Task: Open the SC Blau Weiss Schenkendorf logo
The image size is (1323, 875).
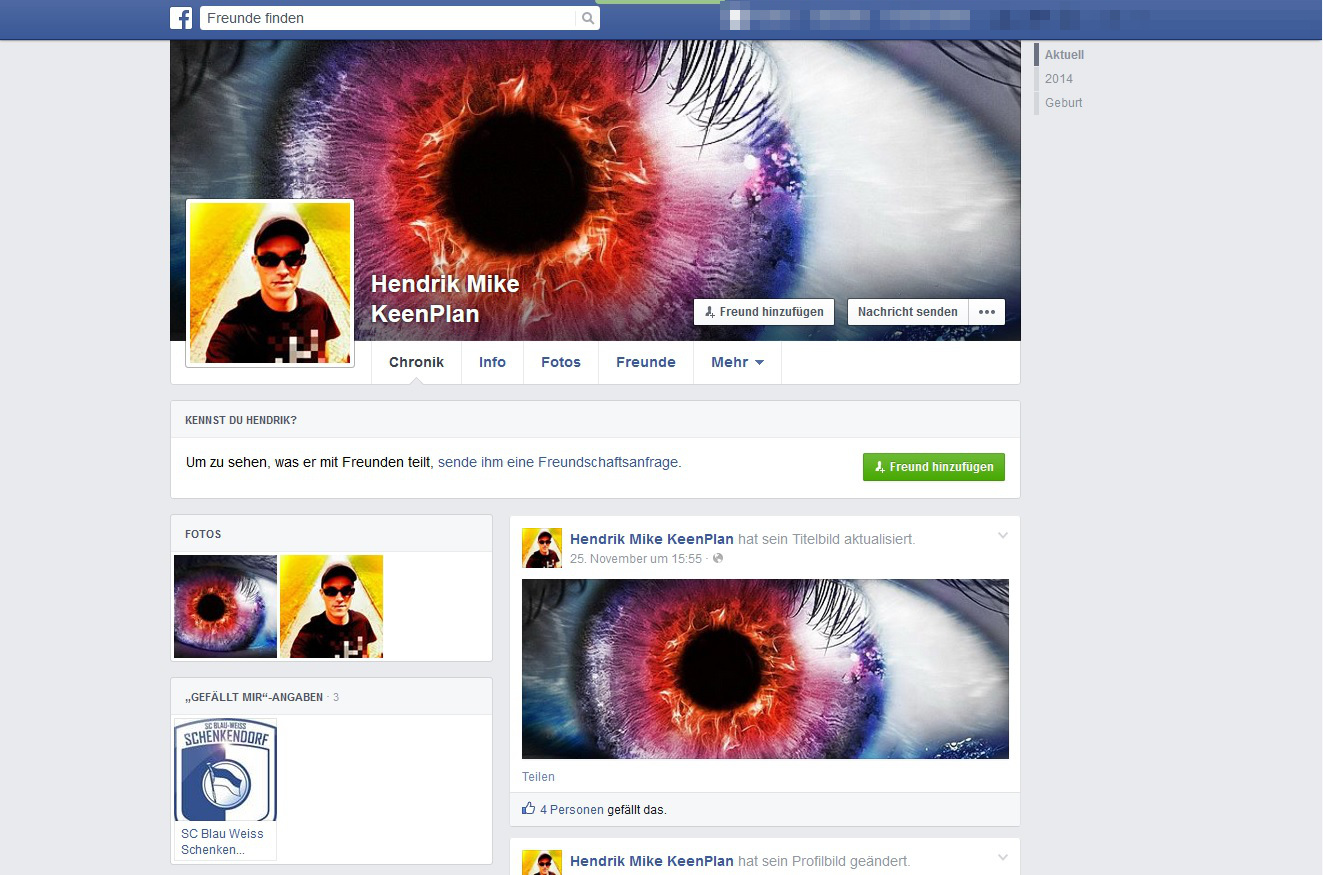Action: 225,770
